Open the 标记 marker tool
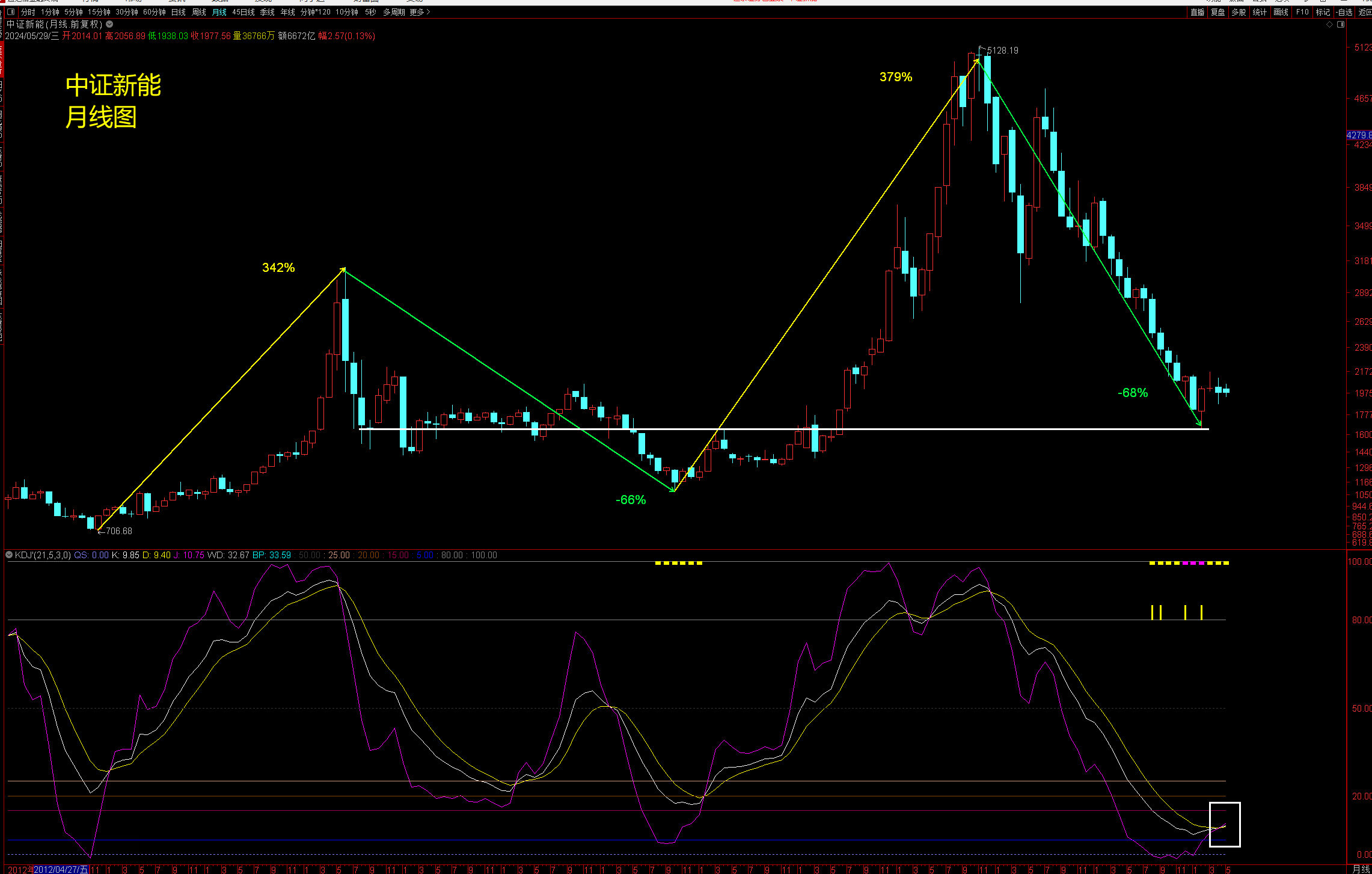The height and width of the screenshot is (874, 1372). pyautogui.click(x=1323, y=12)
